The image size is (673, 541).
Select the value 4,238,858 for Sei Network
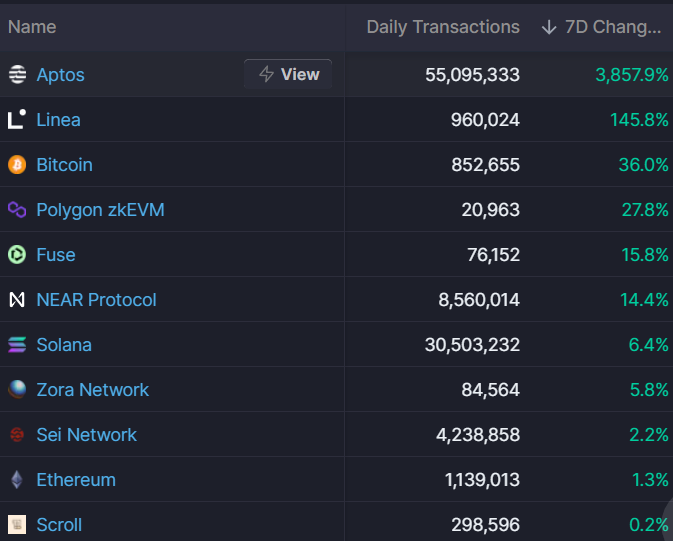coord(478,435)
